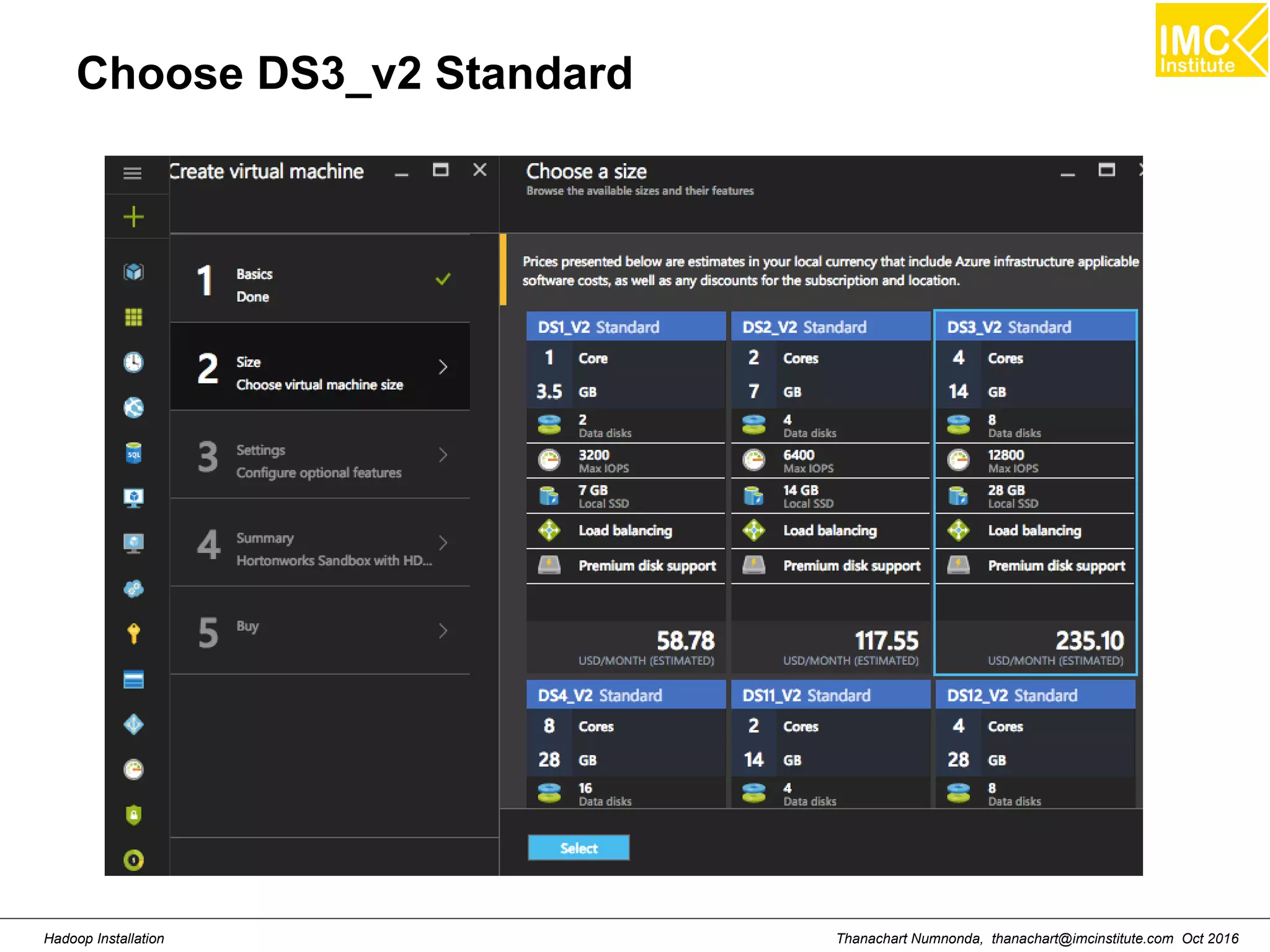The height and width of the screenshot is (952, 1270).
Task: Click DS12_V2 Data disks icon
Action: click(x=958, y=793)
